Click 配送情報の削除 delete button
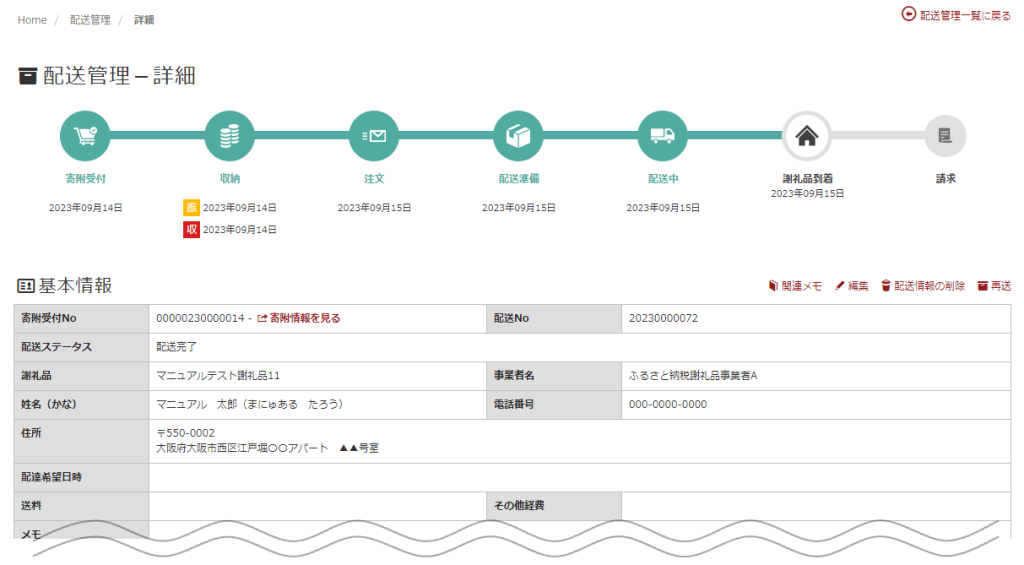 coord(923,286)
